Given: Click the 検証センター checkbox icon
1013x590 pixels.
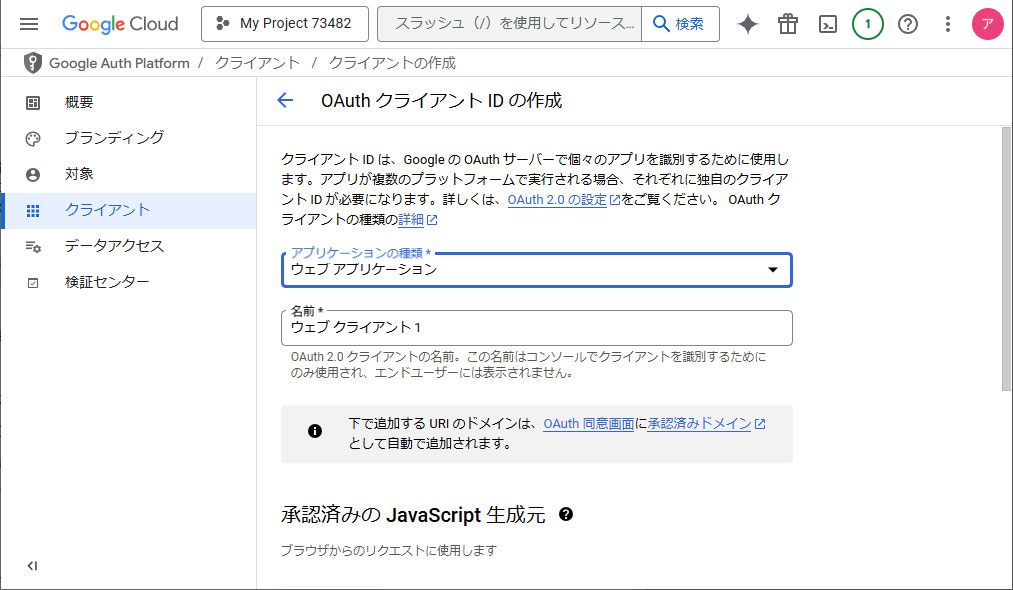Looking at the screenshot, I should coord(33,283).
